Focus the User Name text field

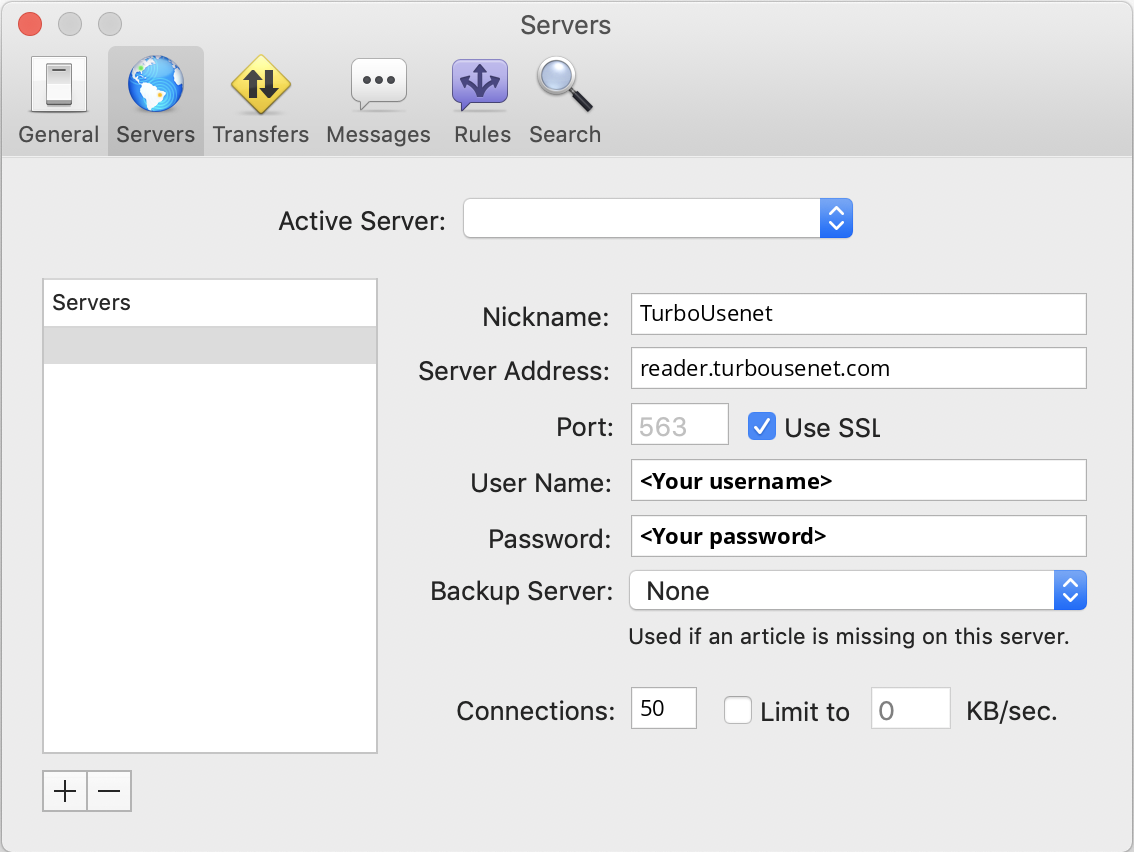(x=858, y=481)
